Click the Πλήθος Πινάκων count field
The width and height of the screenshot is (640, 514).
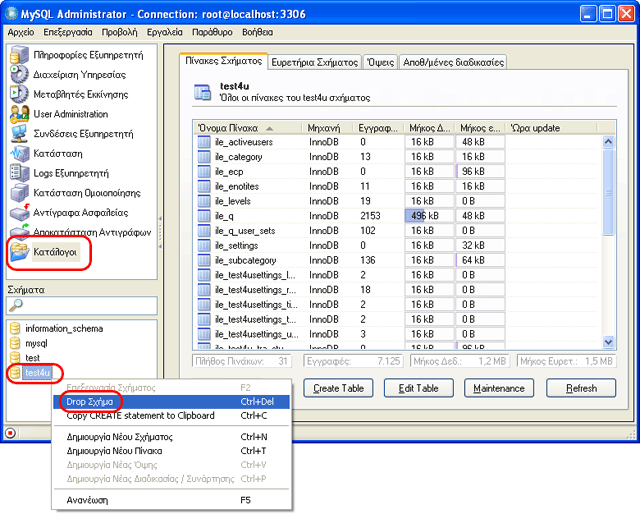(242, 361)
